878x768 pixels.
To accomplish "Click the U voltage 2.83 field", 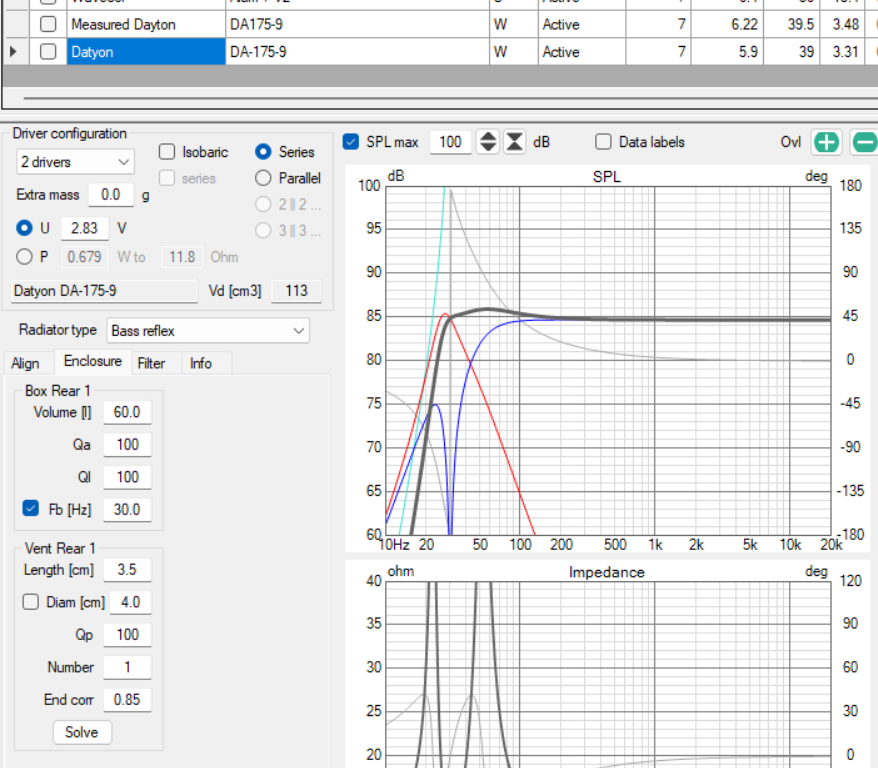I will pyautogui.click(x=85, y=228).
